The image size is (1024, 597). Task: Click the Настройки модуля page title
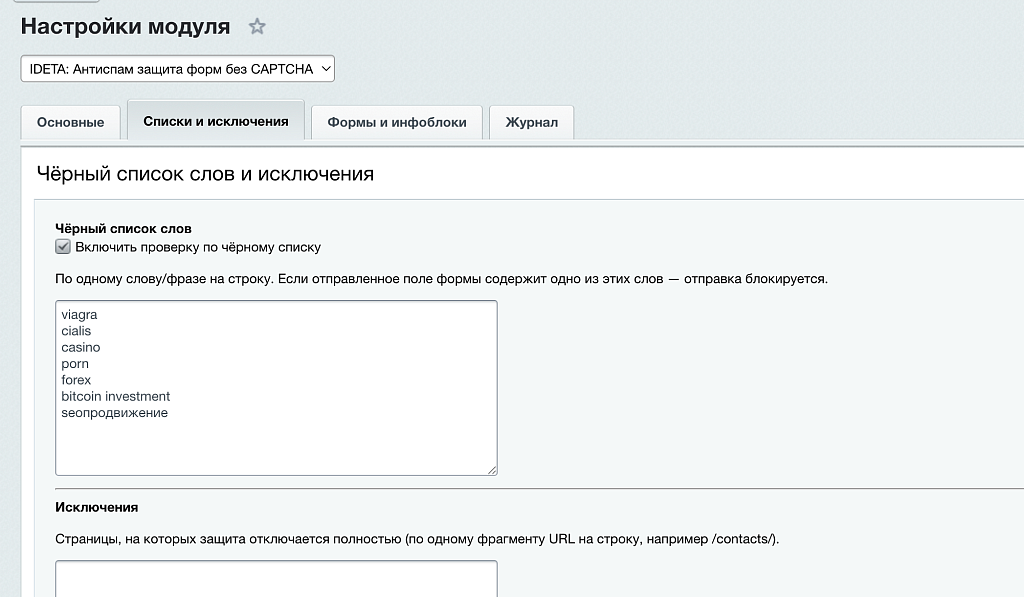click(x=125, y=26)
